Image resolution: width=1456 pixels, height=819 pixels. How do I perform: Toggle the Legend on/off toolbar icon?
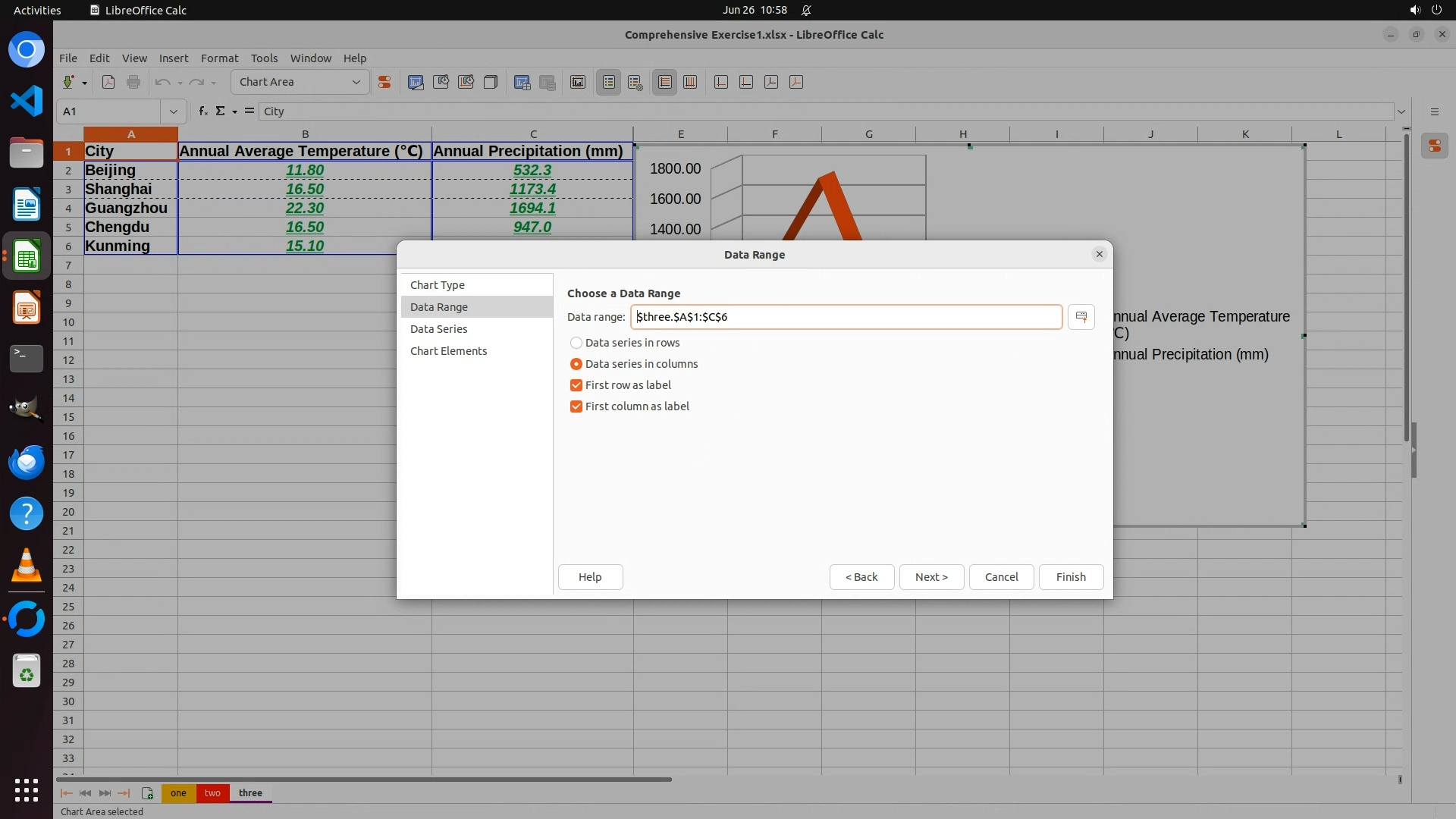[609, 82]
